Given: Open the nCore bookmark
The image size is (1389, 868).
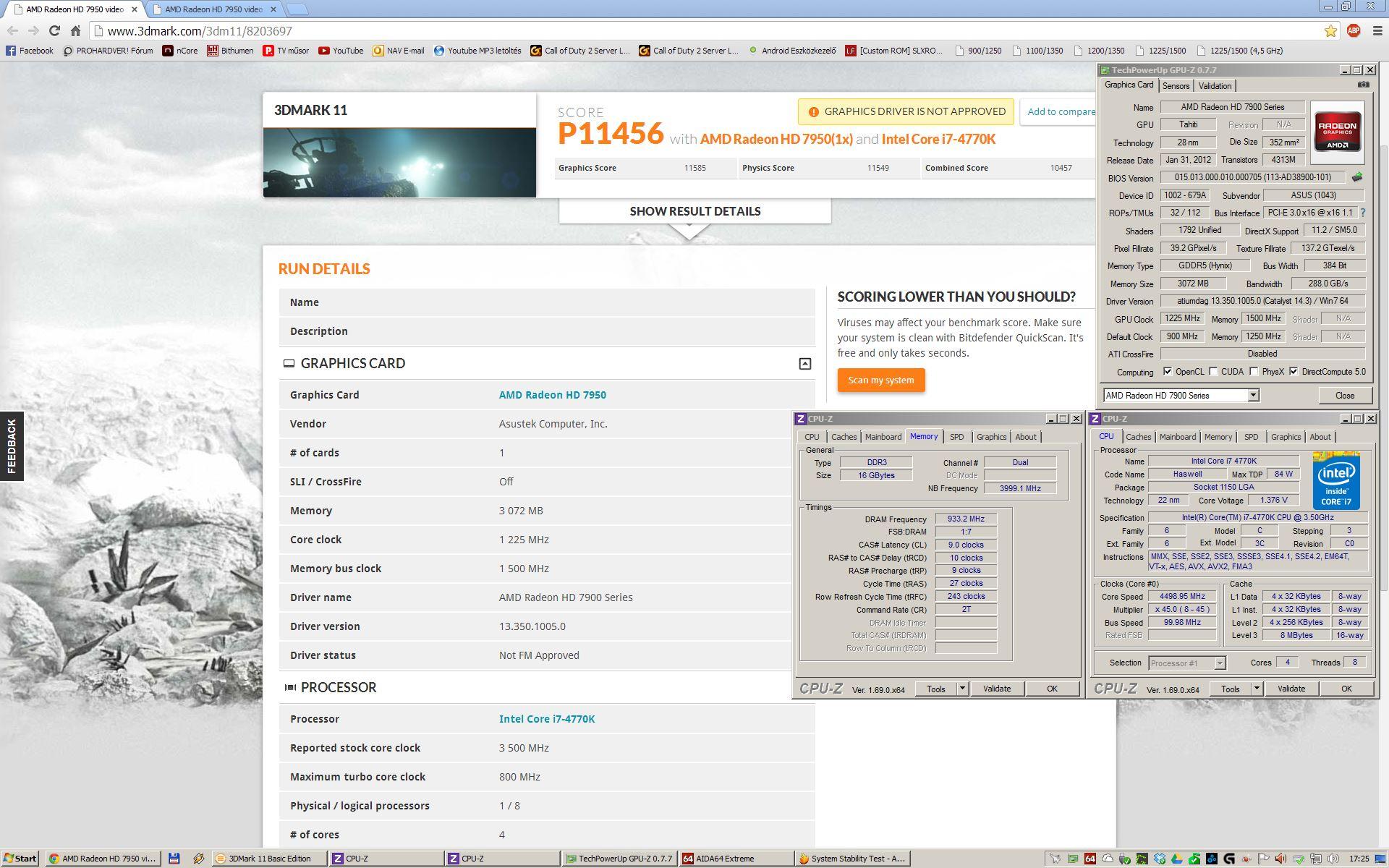Looking at the screenshot, I should (180, 51).
